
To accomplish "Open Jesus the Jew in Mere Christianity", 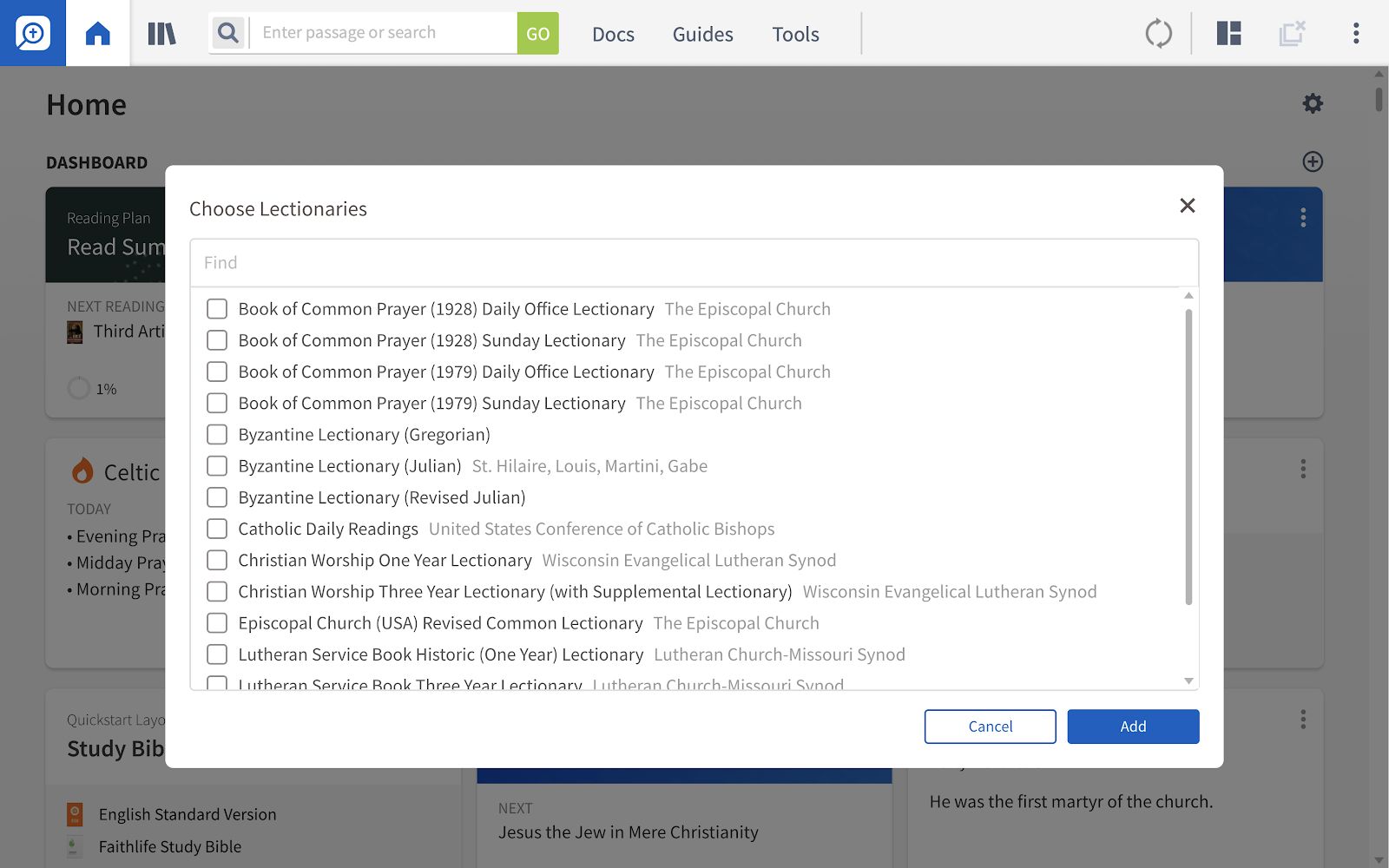I will click(629, 832).
